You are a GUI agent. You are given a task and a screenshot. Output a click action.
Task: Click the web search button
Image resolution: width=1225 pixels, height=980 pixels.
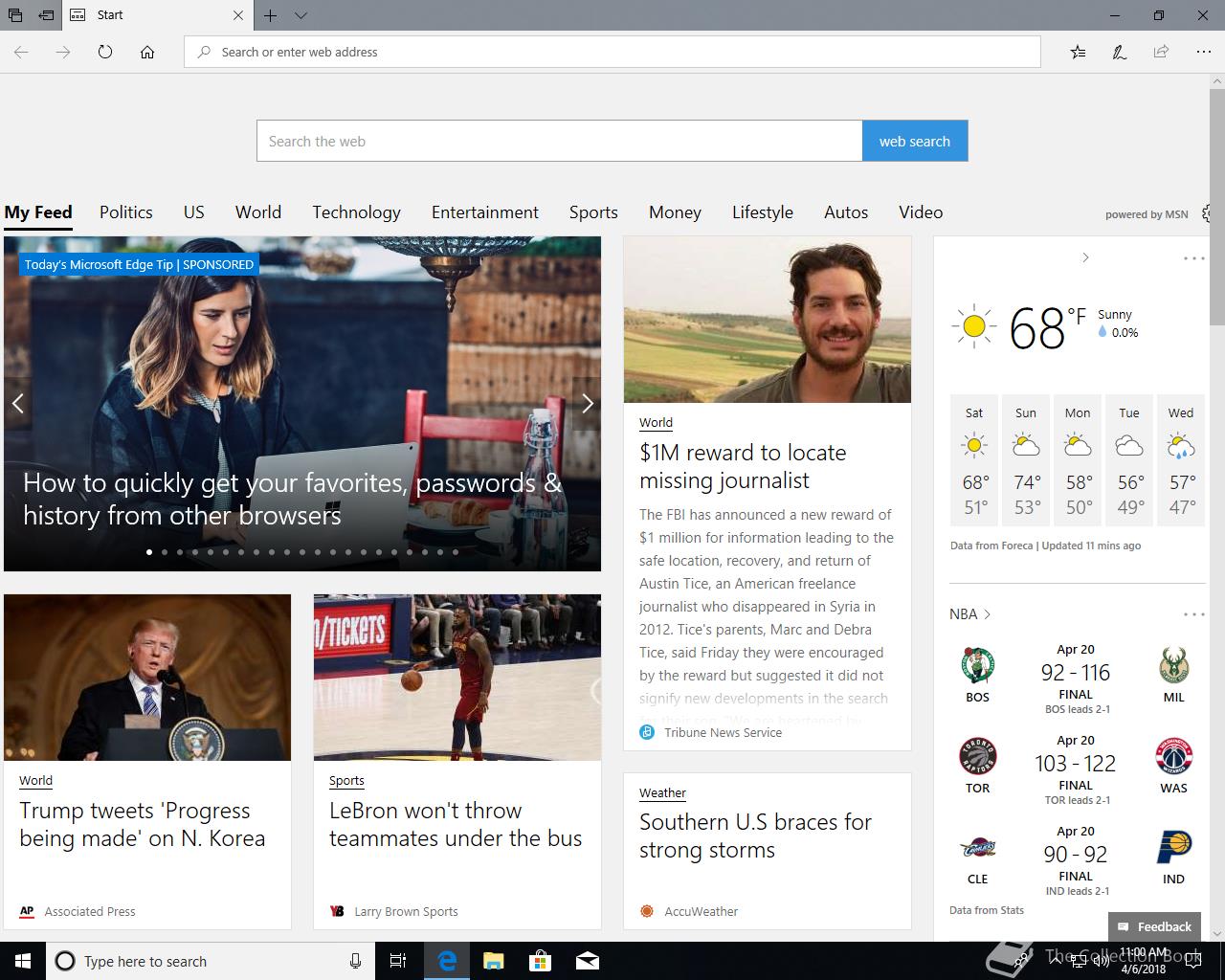(x=915, y=141)
